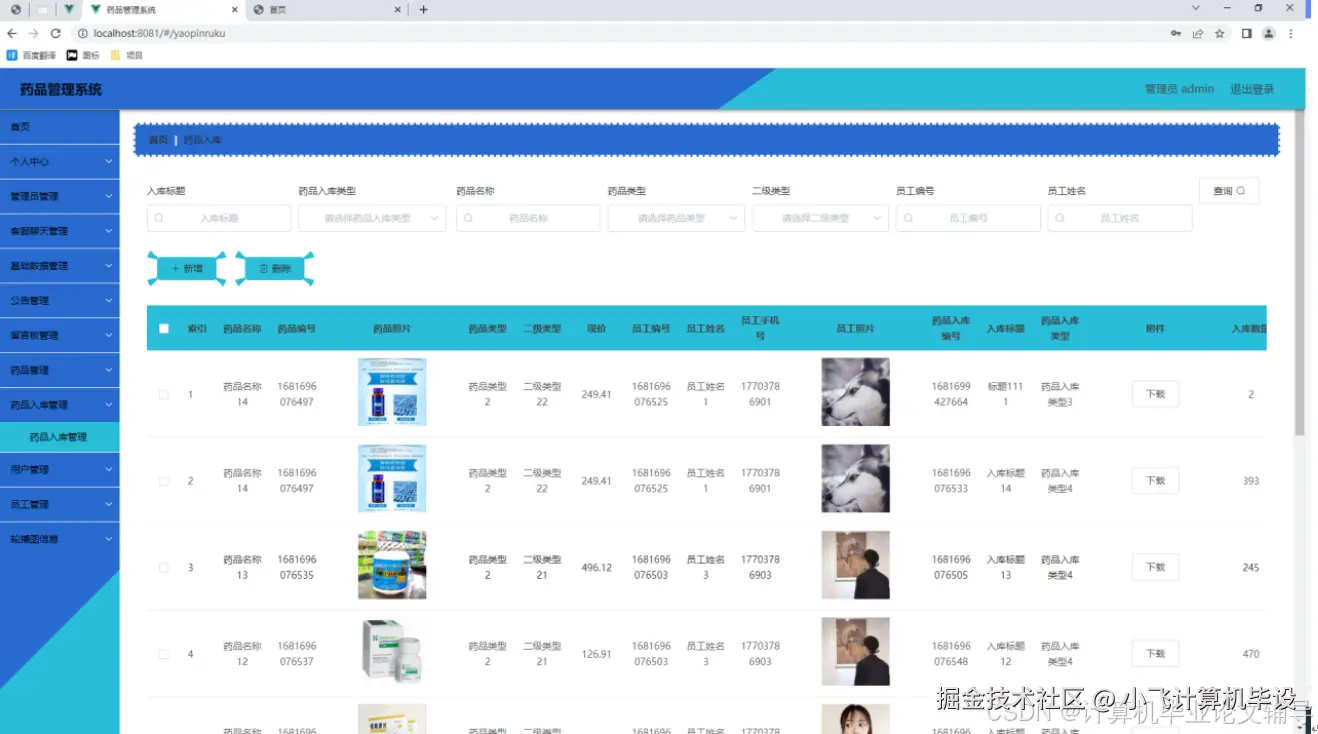Image resolution: width=1318 pixels, height=734 pixels.
Task: Open the employee photo thumbnail in row 1
Action: pos(855,392)
